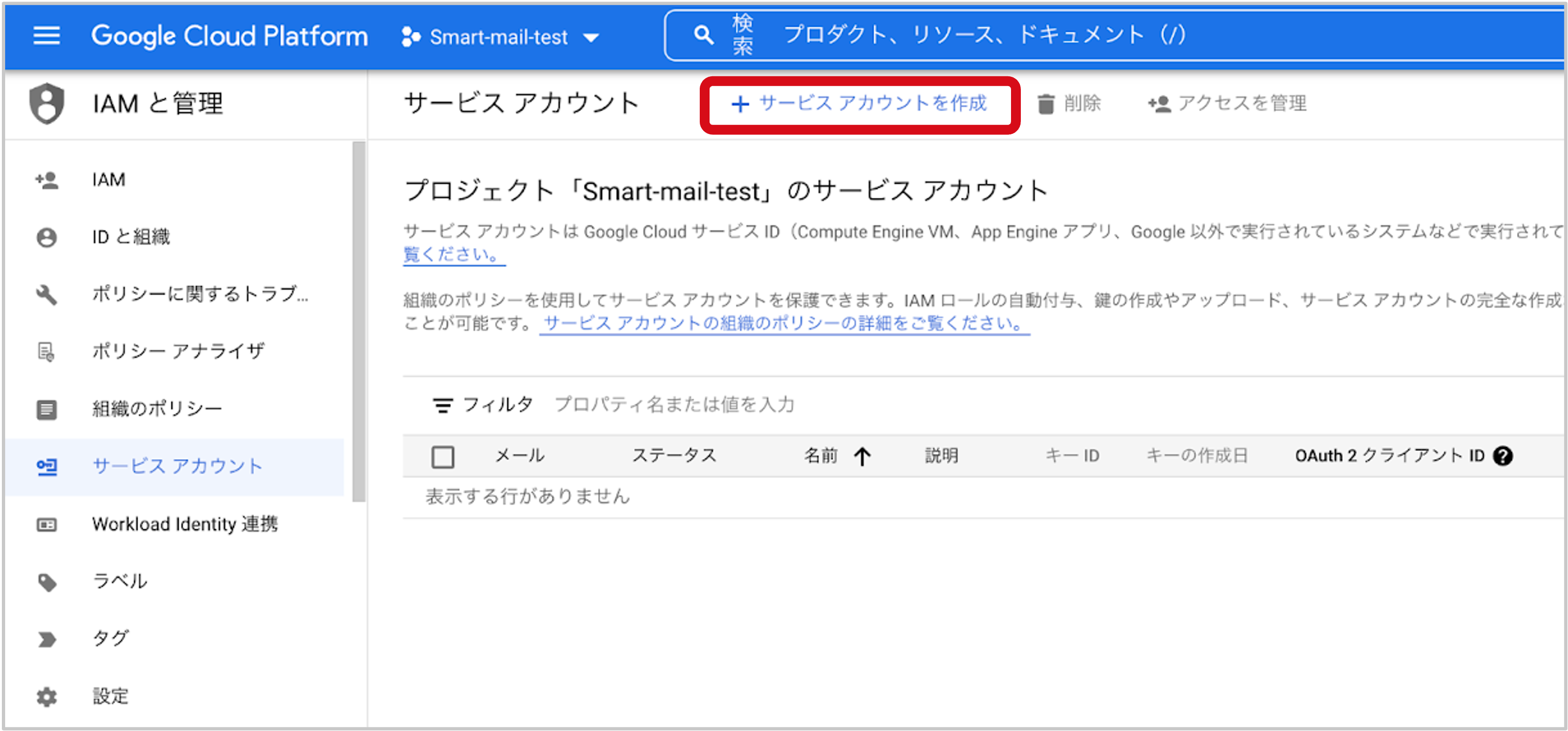Click the project hexagon icon beside Smart-mail-test

pos(411,37)
